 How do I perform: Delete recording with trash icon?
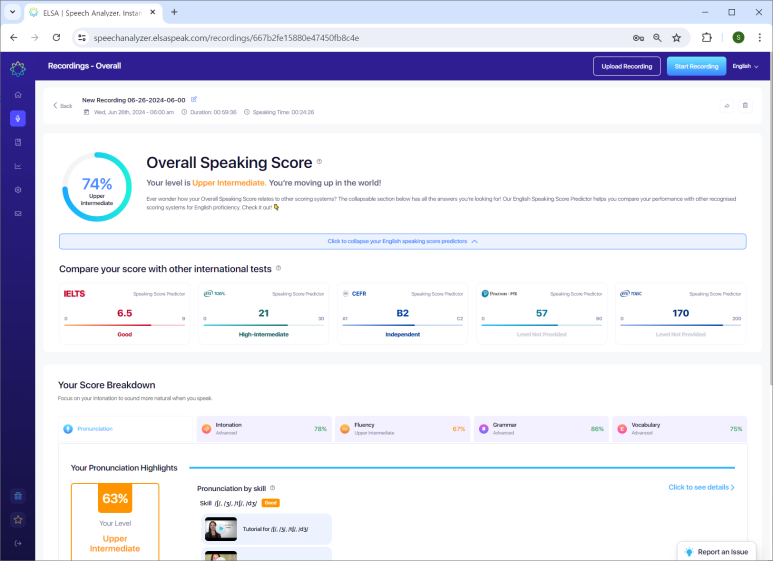coord(745,105)
